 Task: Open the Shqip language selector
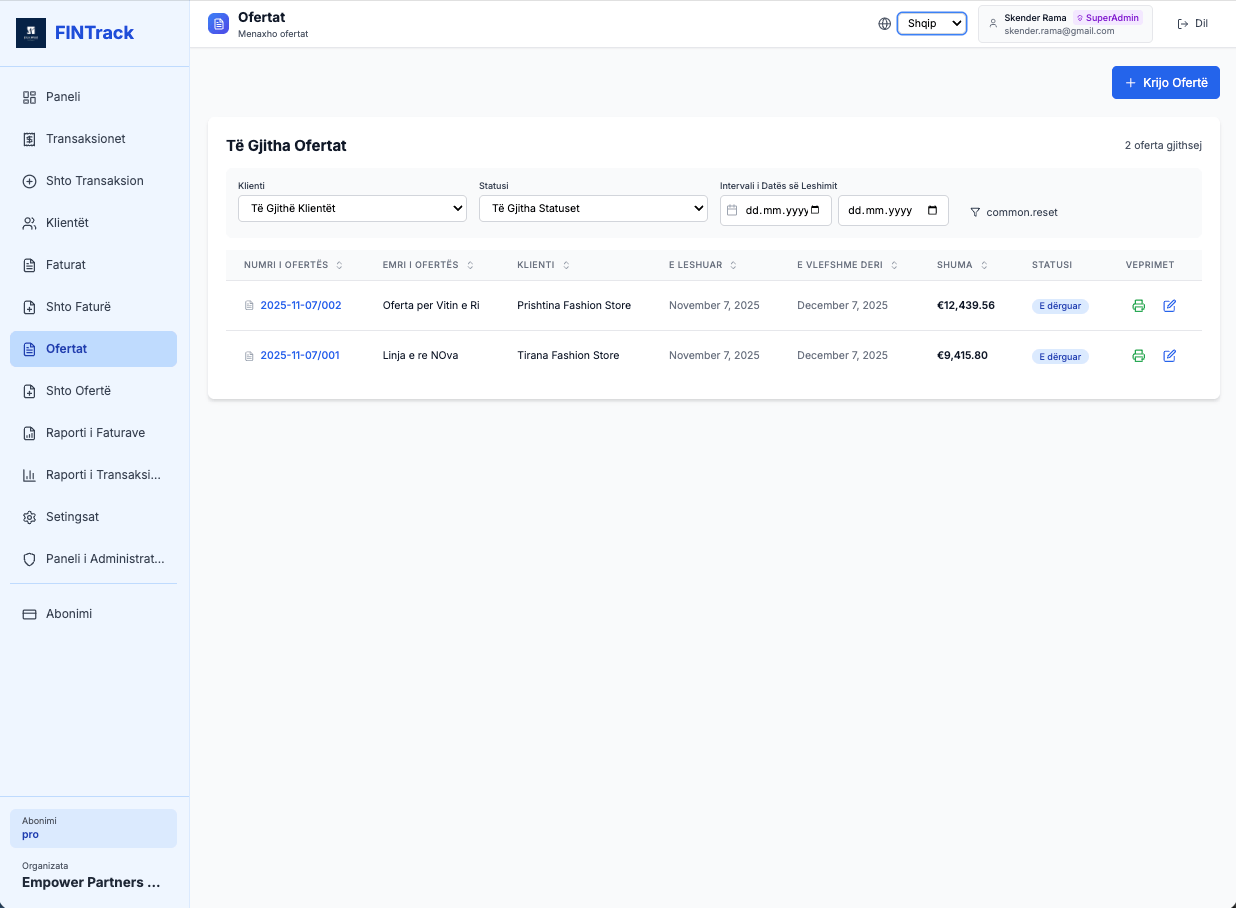(x=931, y=23)
